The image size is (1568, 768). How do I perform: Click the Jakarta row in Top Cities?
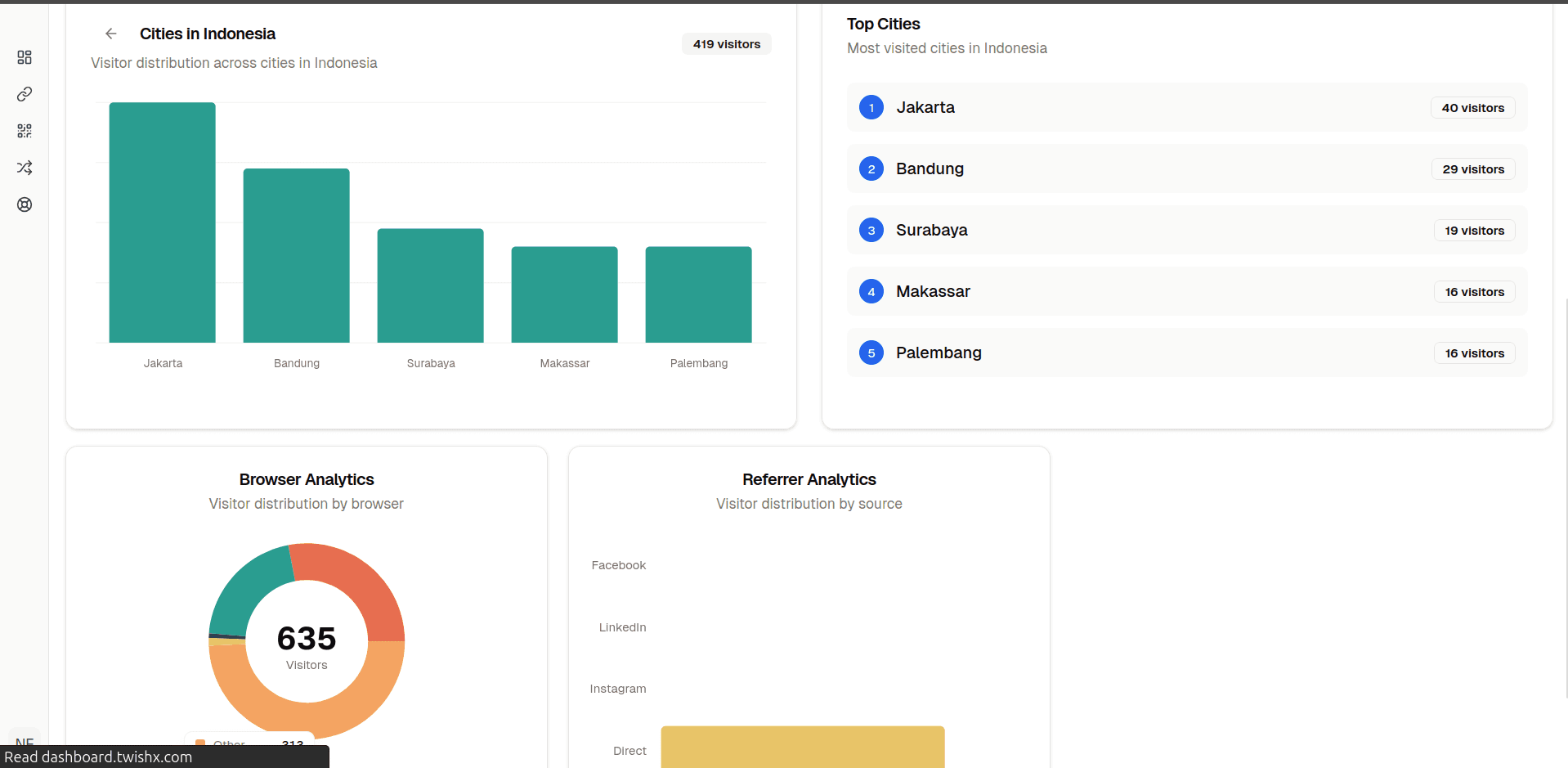point(1187,107)
